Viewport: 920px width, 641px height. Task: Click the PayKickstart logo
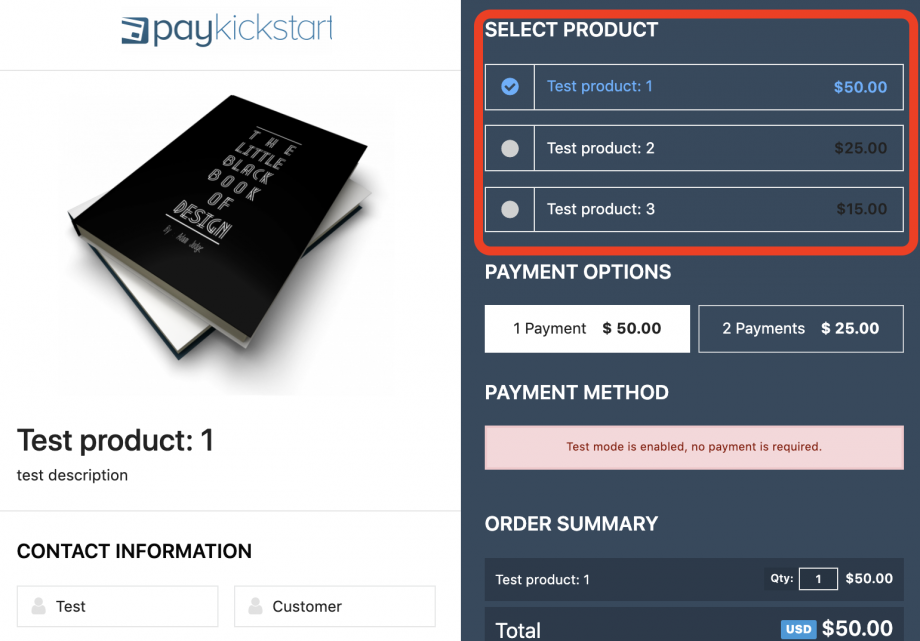[226, 30]
